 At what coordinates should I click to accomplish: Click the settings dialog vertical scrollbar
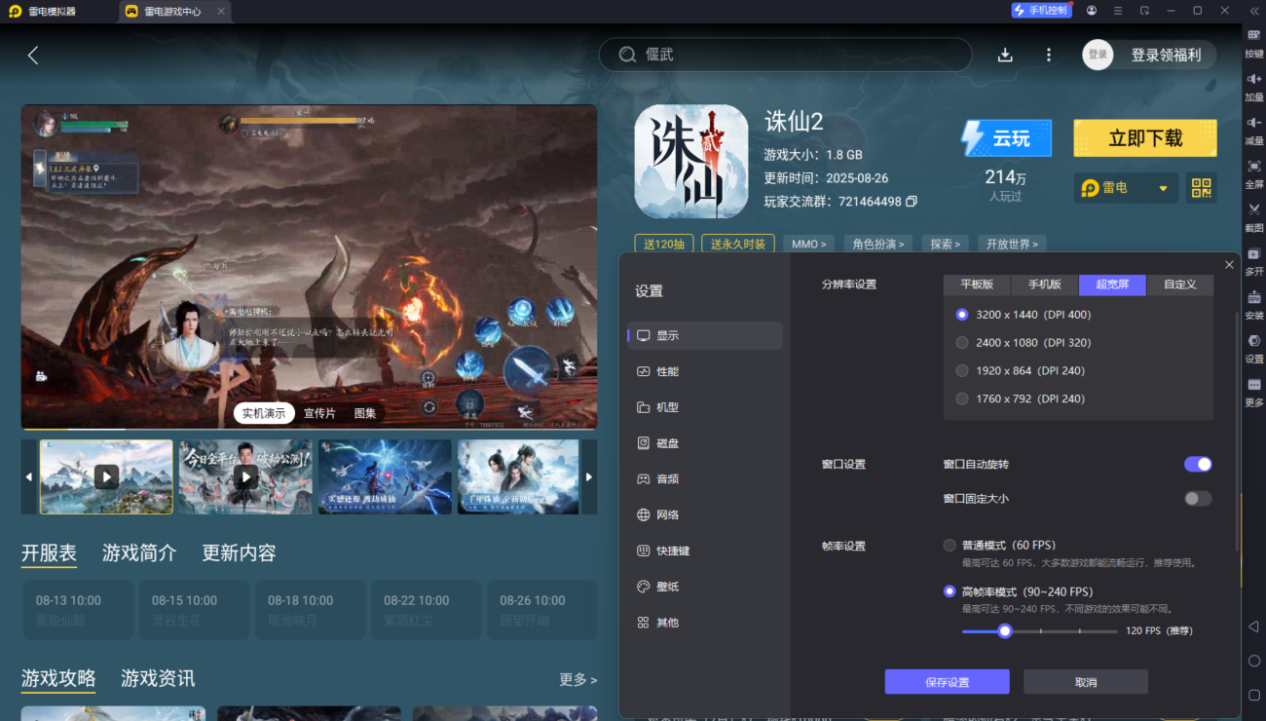click(1238, 430)
